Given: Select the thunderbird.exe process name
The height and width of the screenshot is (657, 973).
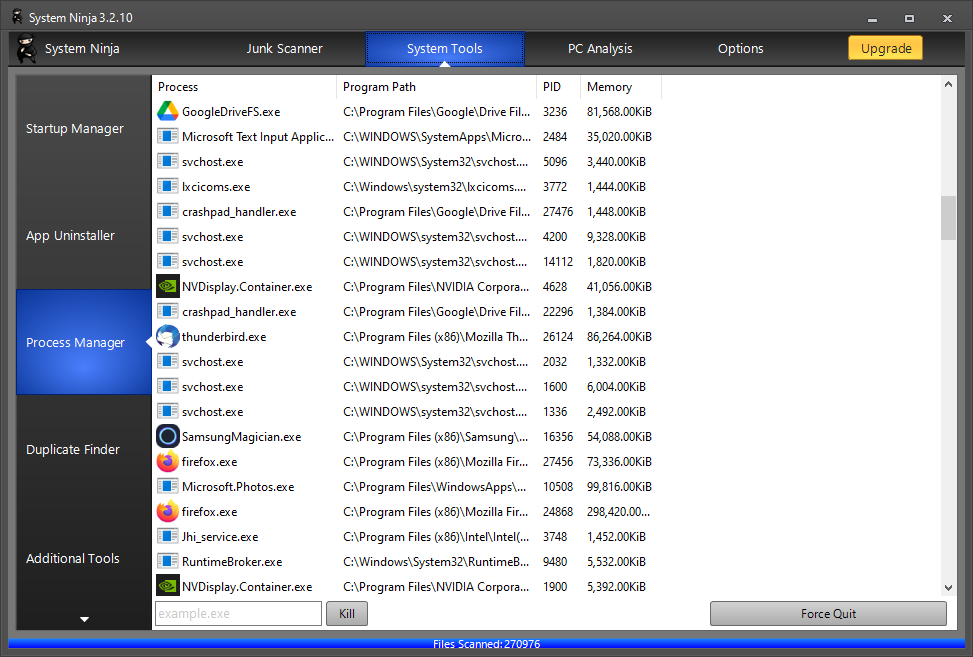Looking at the screenshot, I should tap(224, 337).
